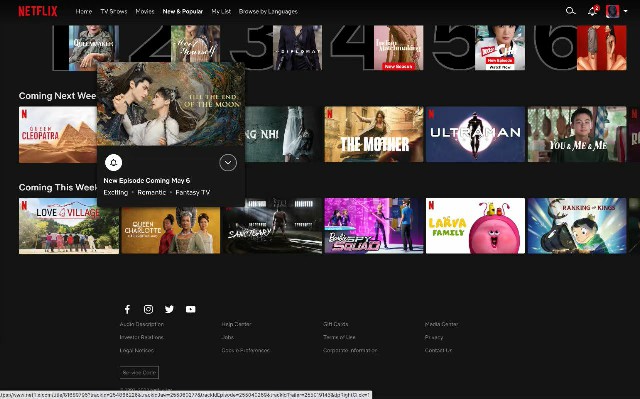Click Coming Next Week row heading
Viewport: 640px width, 399px height.
[58, 96]
